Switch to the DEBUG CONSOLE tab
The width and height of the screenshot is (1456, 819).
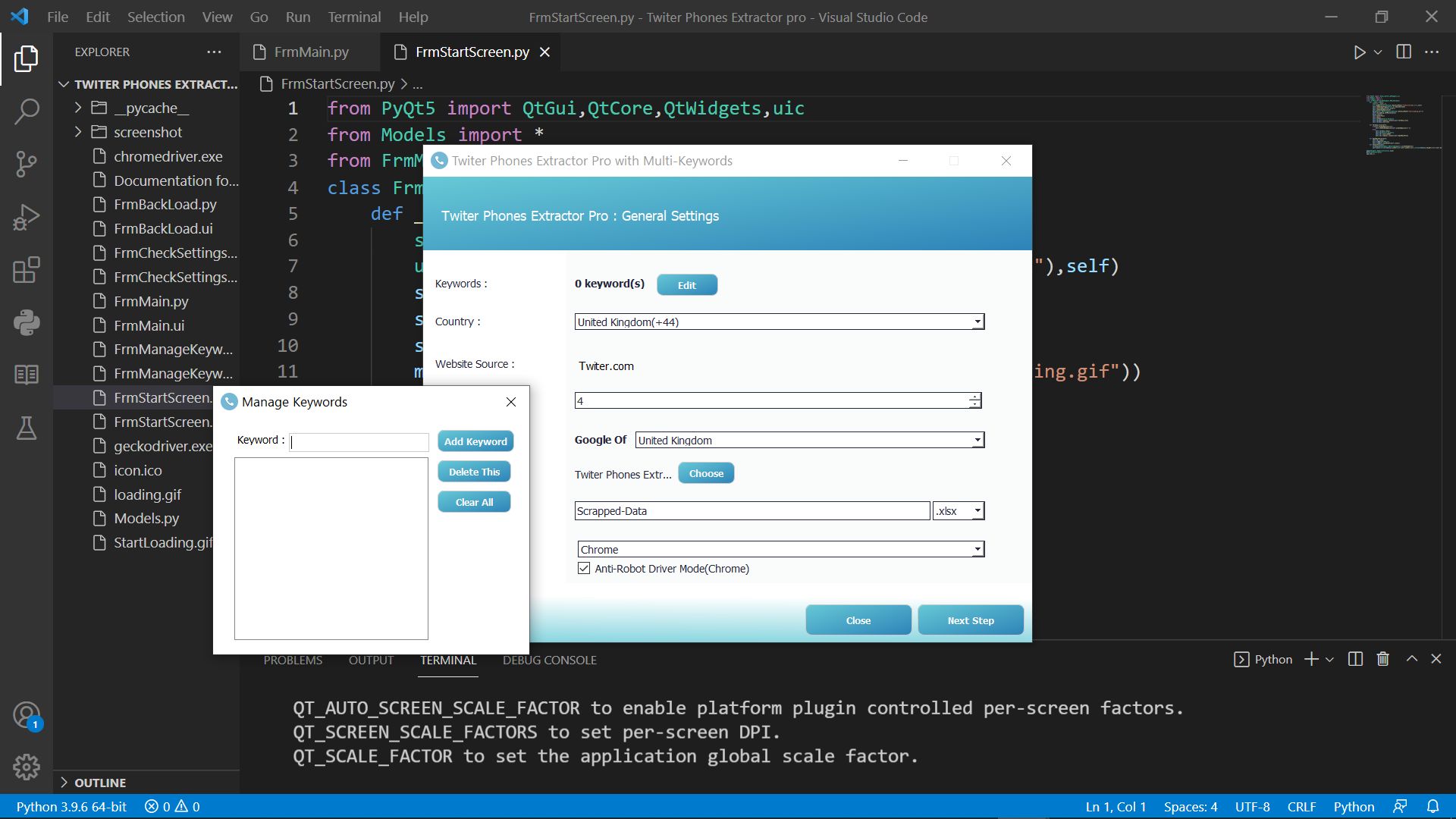(x=549, y=660)
